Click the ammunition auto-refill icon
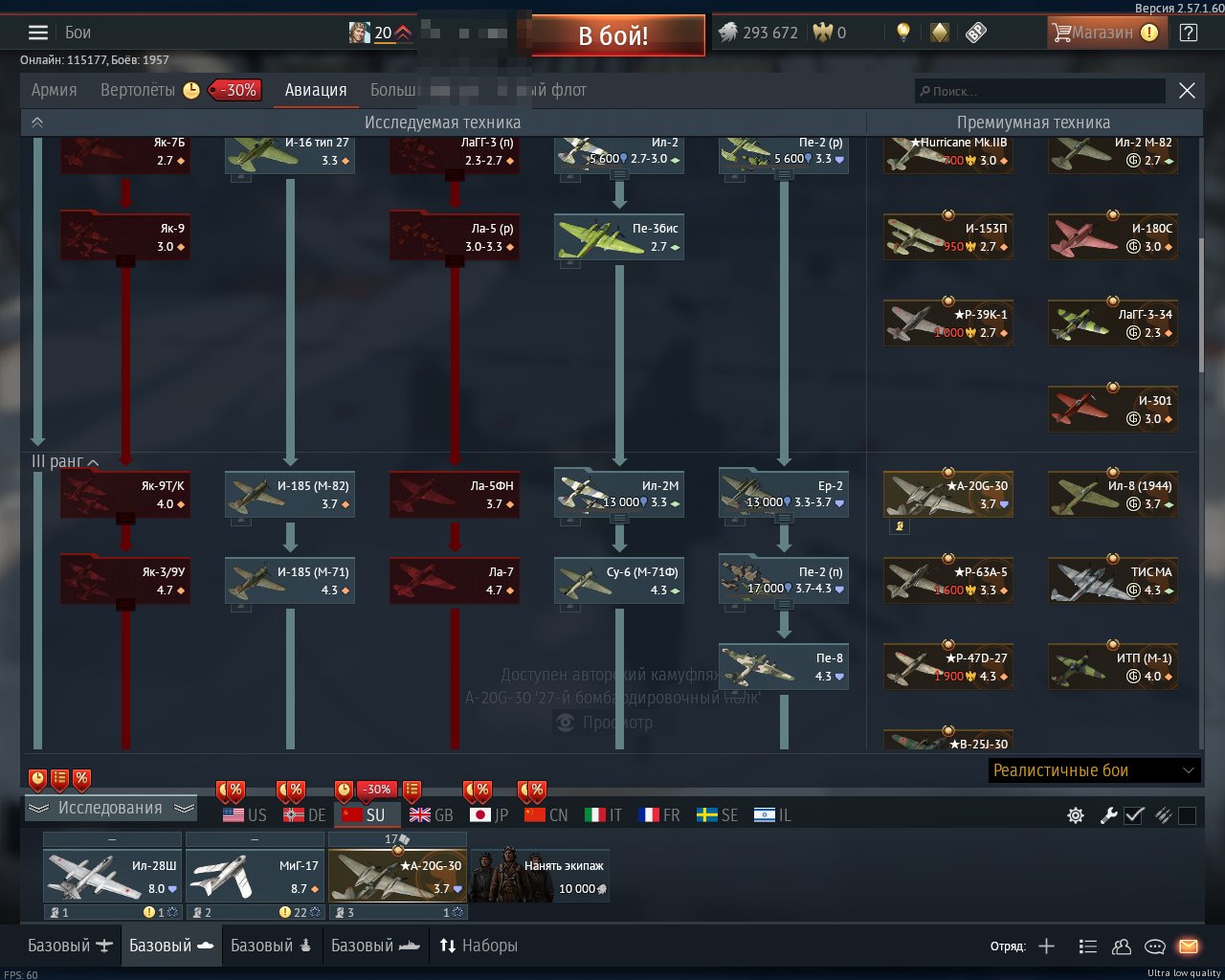This screenshot has width=1225, height=980. click(x=1164, y=815)
